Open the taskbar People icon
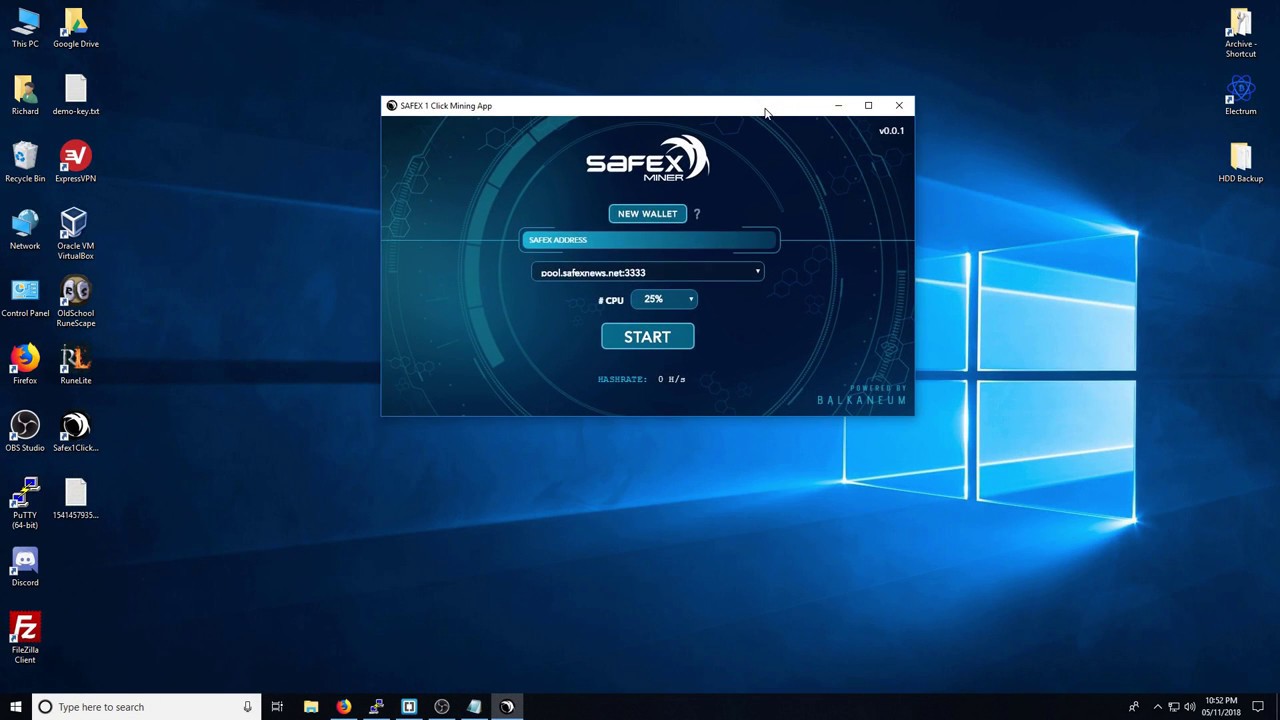Screen dimensions: 1280x720 1133,707
